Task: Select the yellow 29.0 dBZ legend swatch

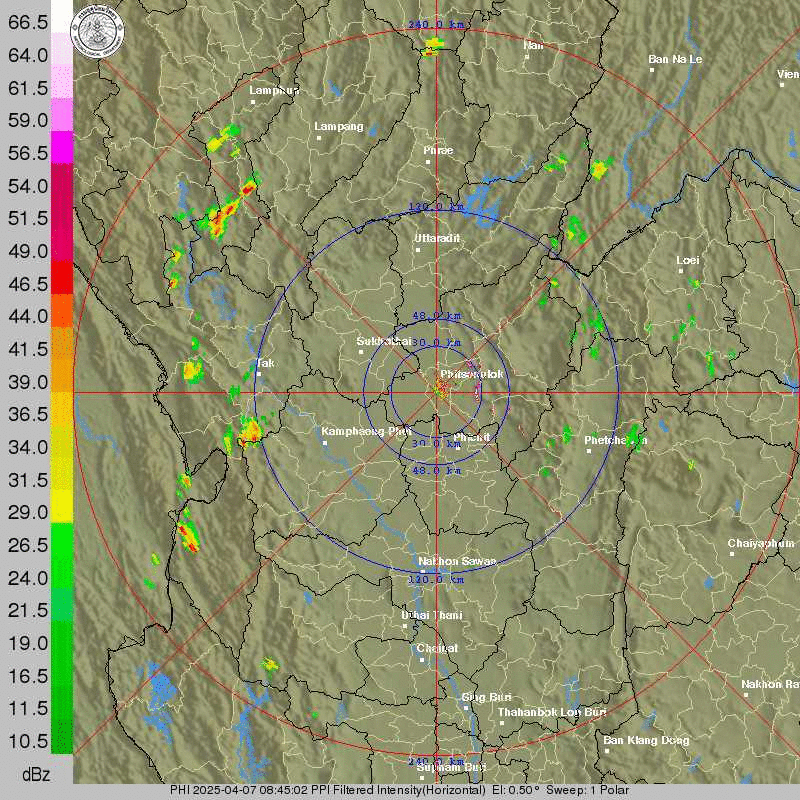Action: [x=62, y=506]
